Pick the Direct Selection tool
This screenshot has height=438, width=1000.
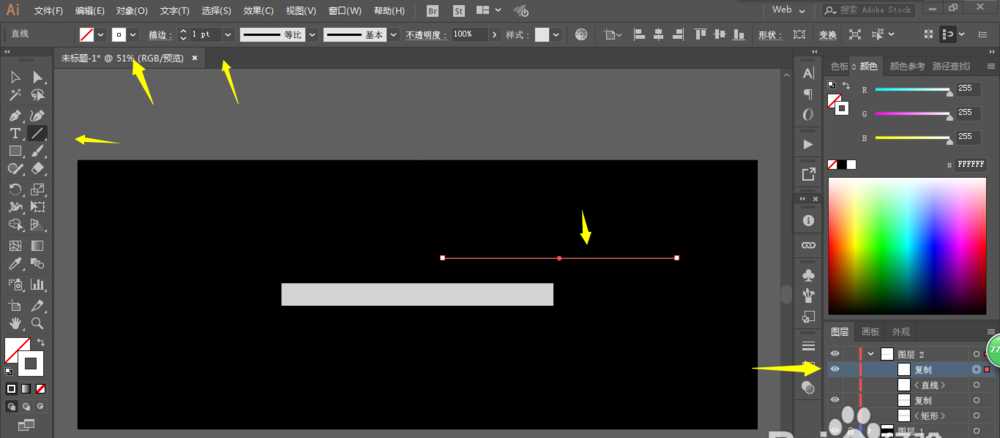[38, 77]
